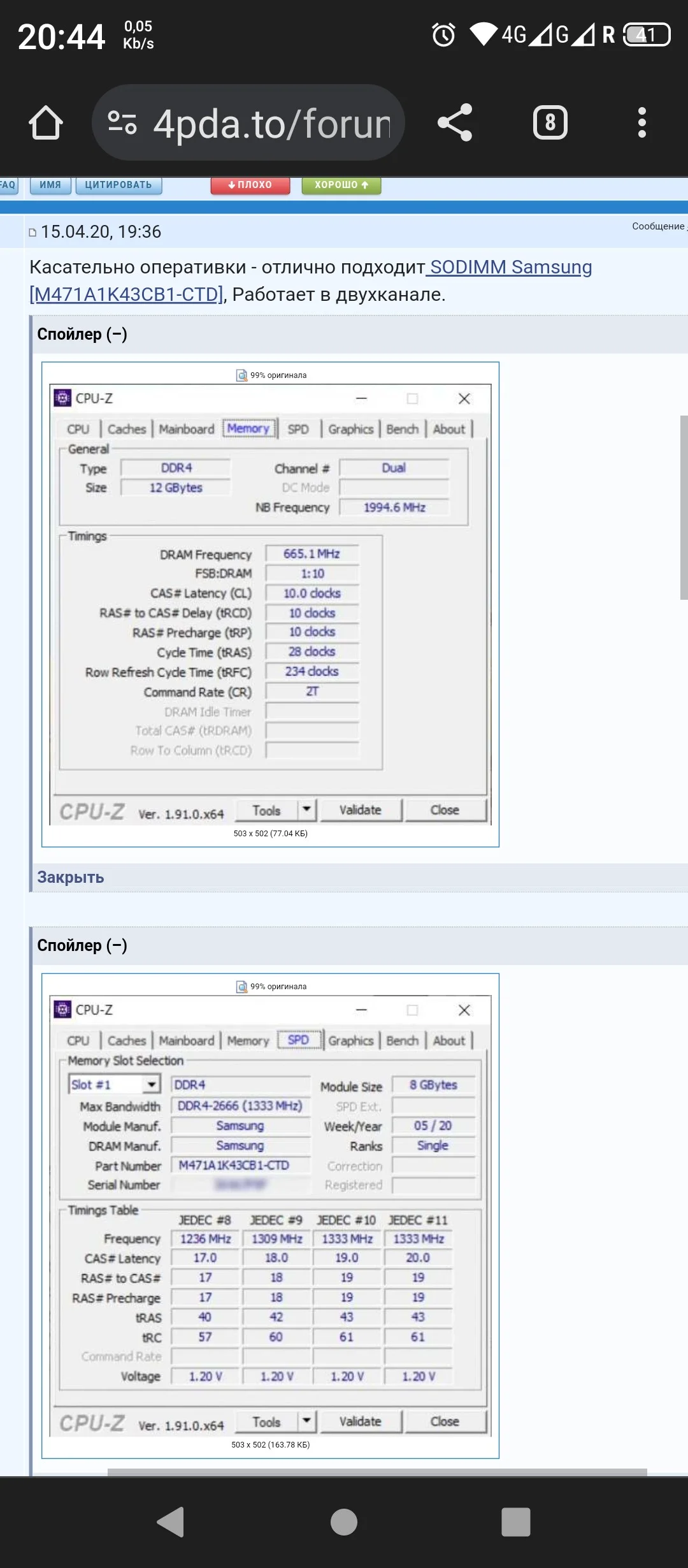This screenshot has width=688, height=1568.
Task: Open site settings icon in address bar
Action: [x=122, y=122]
